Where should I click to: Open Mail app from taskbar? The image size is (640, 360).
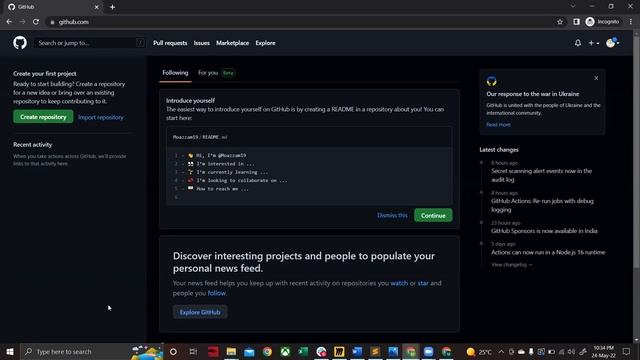point(249,351)
